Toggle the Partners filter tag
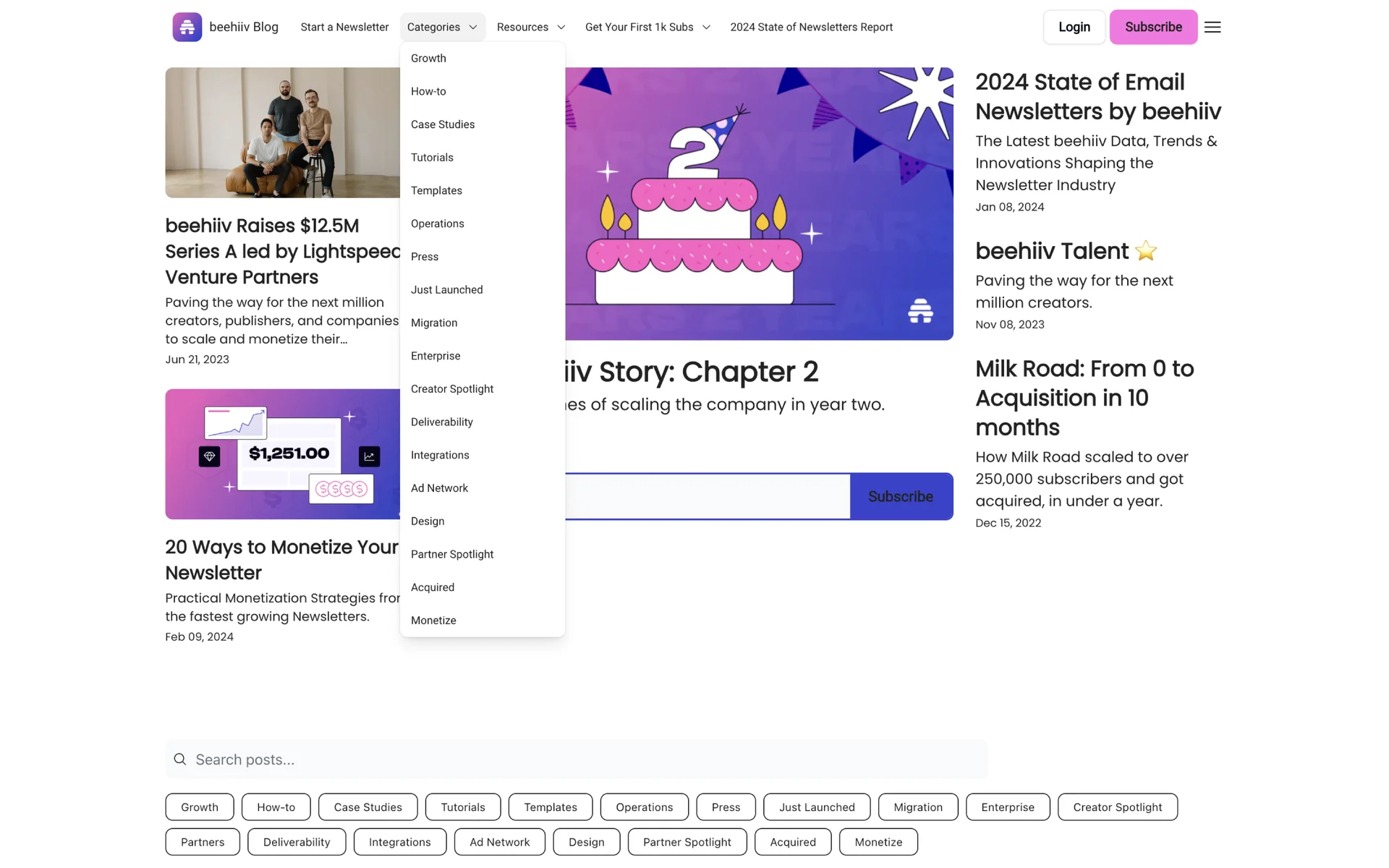Viewport: 1389px width, 868px height. point(203,842)
